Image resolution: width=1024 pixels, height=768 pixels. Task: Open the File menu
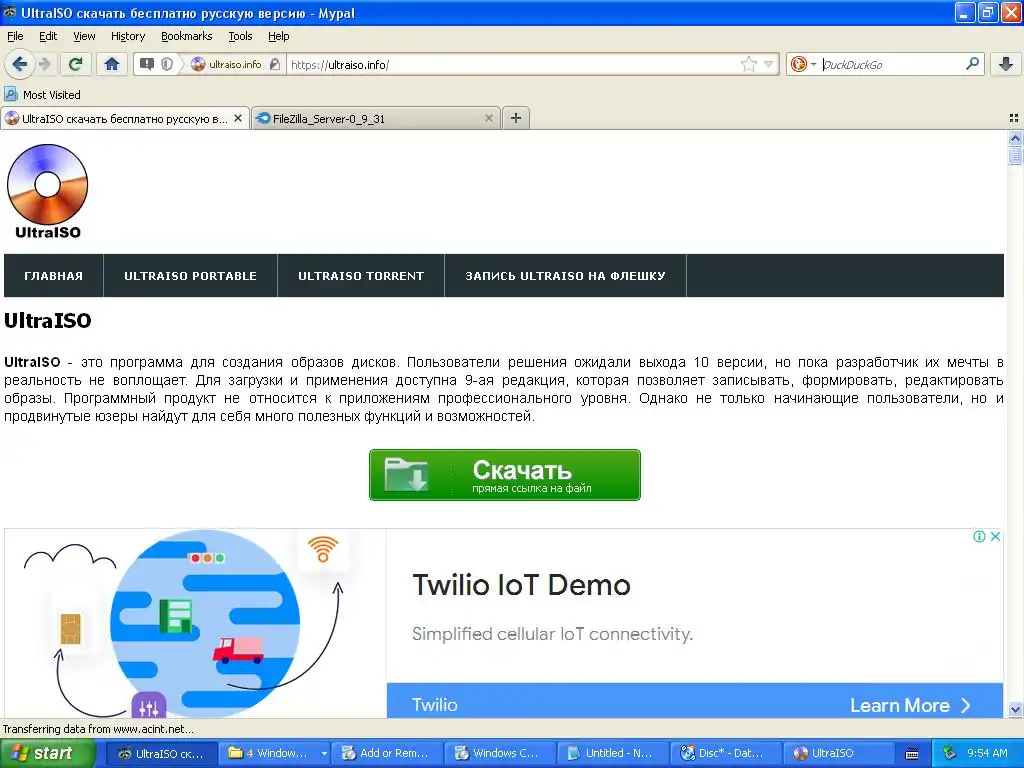pos(15,36)
